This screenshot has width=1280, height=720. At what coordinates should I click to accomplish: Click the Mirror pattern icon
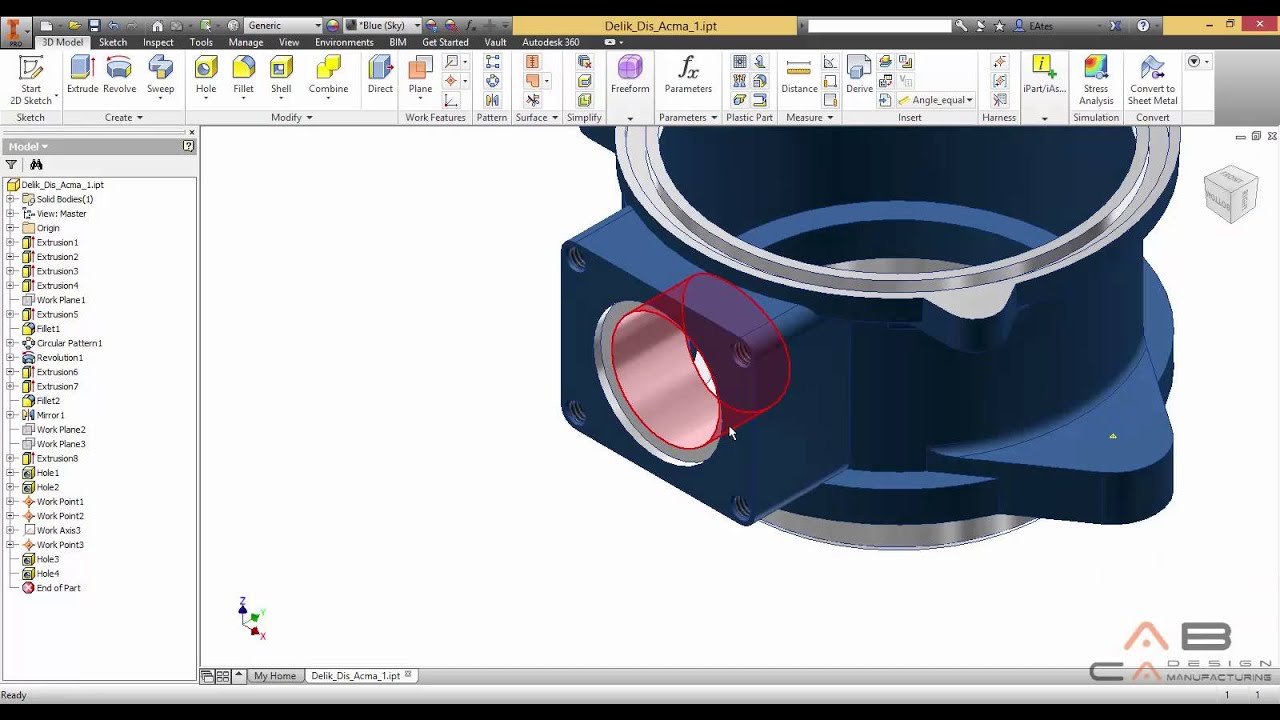[x=492, y=100]
